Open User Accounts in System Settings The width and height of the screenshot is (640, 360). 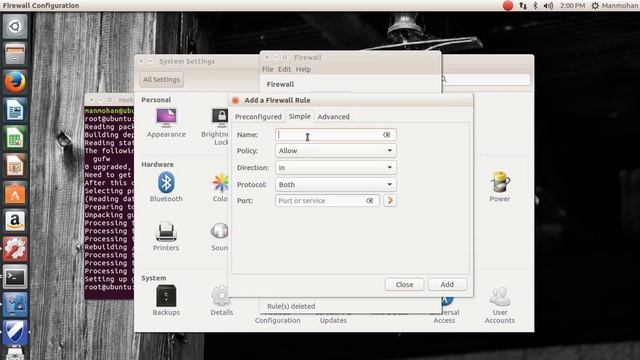tap(500, 304)
